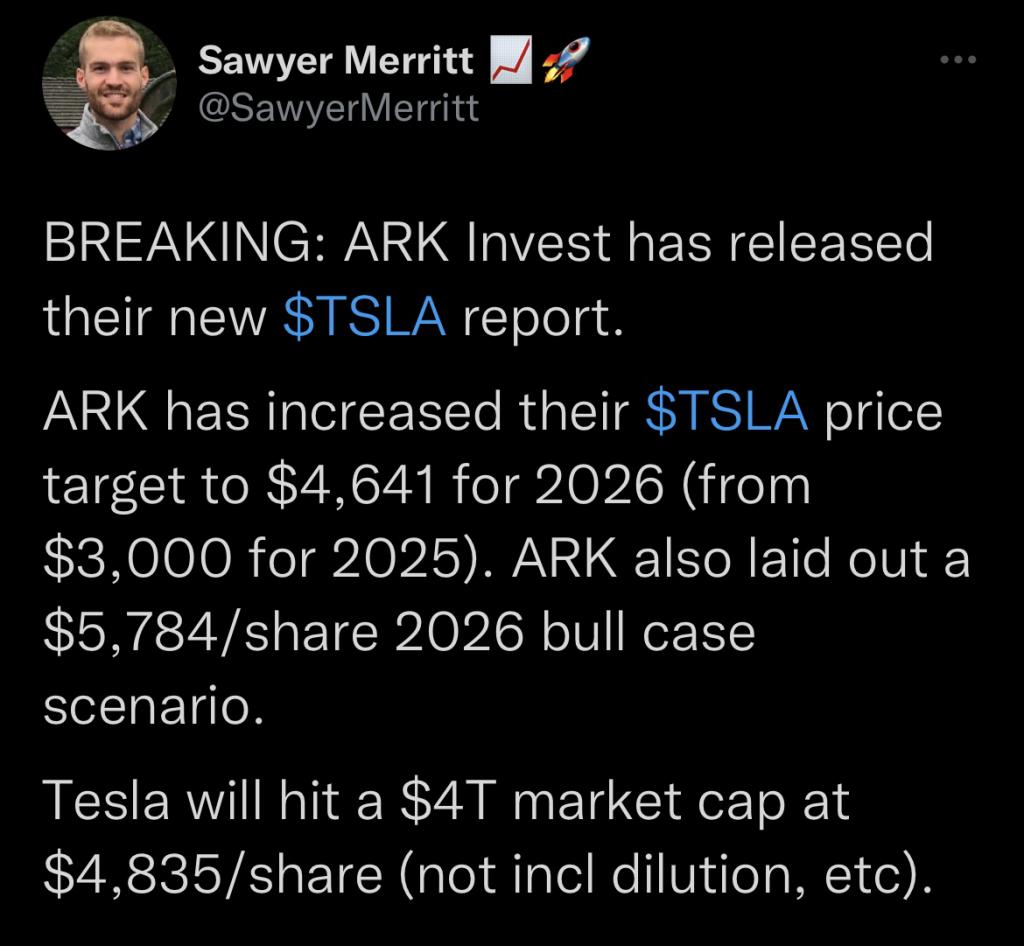Open the $TSLA cashtag before "price"
Image resolution: width=1024 pixels, height=946 pixels.
(x=726, y=411)
